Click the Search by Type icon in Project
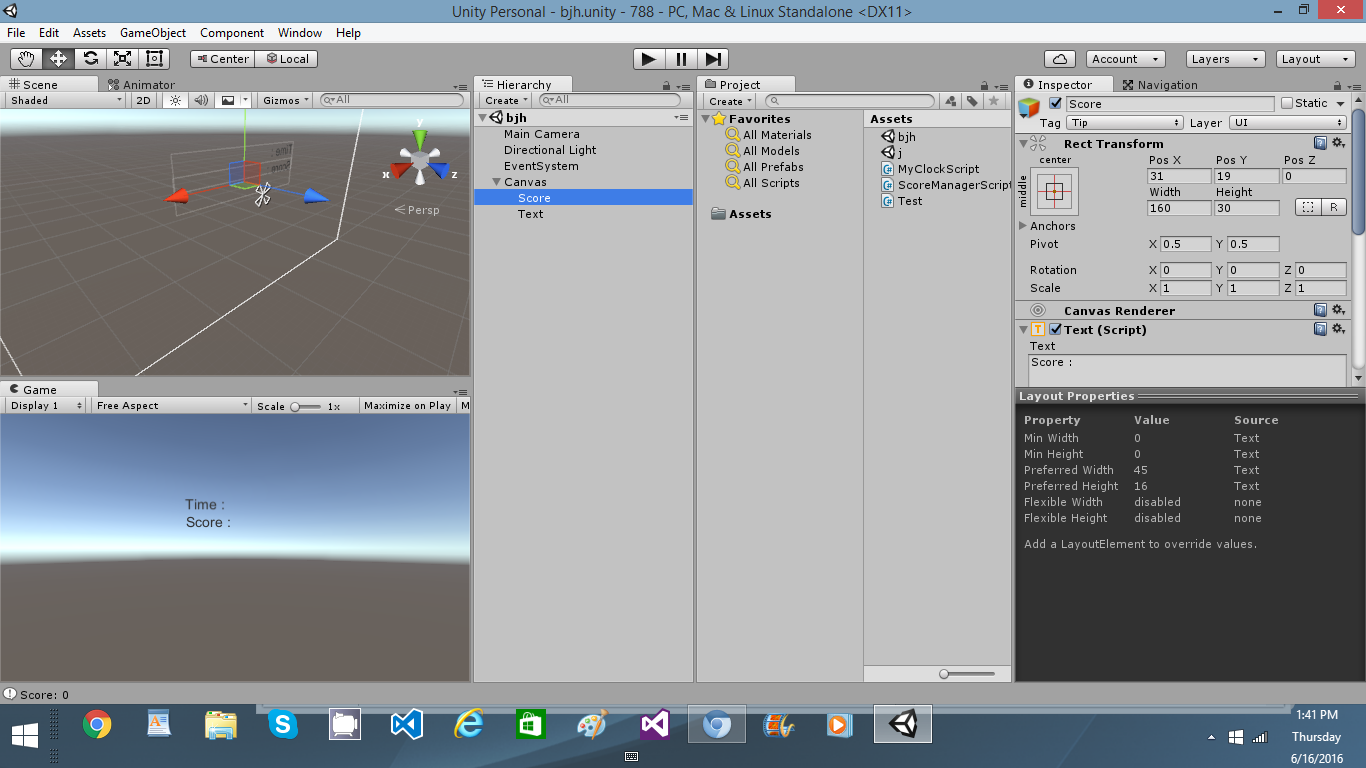Viewport: 1366px width, 768px height. 951,101
